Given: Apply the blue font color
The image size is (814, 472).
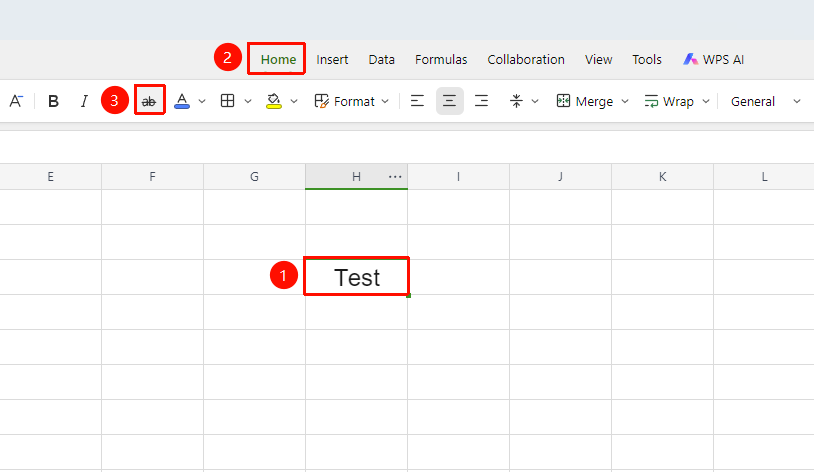Looking at the screenshot, I should click(182, 101).
